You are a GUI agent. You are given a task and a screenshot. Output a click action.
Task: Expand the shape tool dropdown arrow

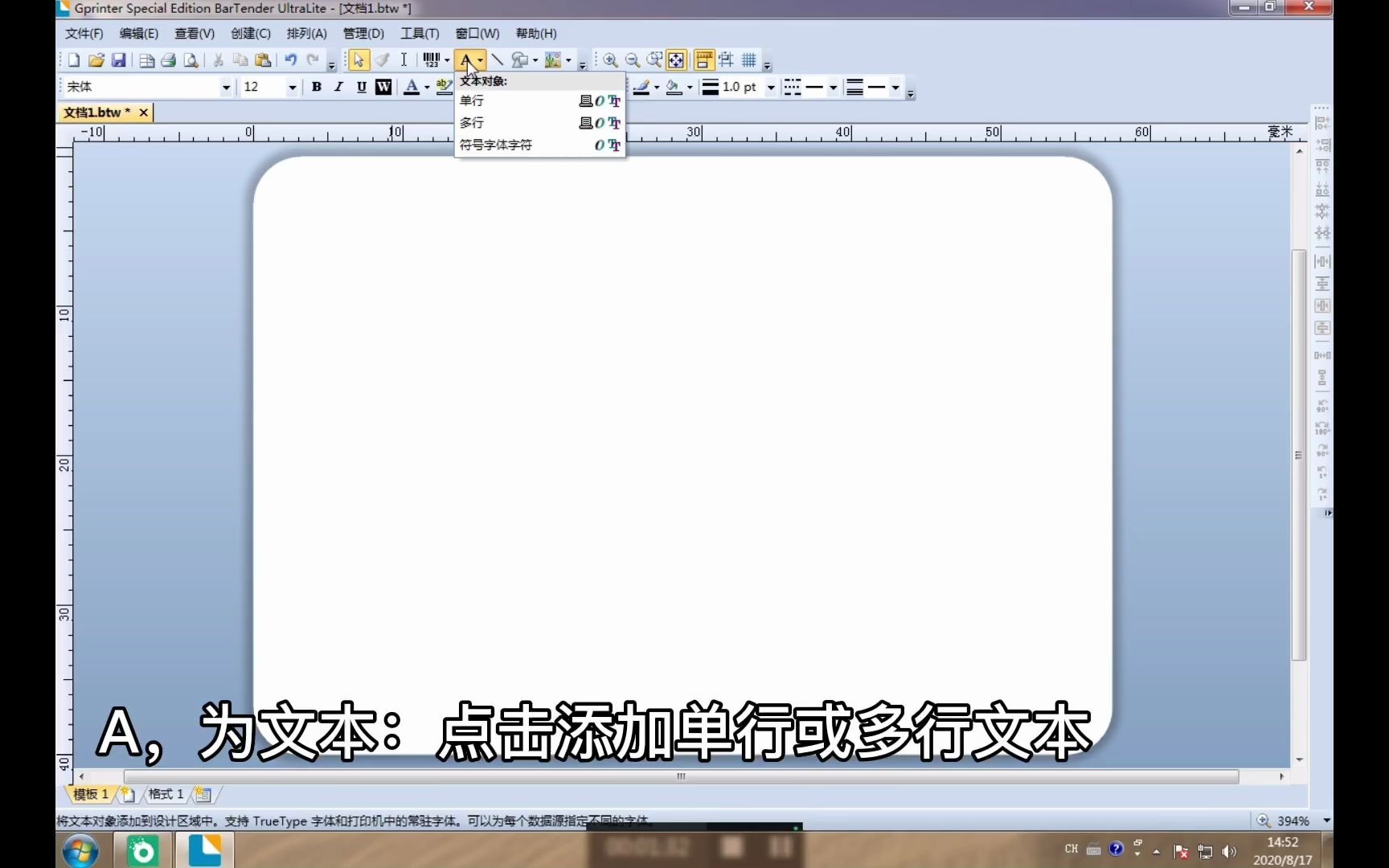(535, 60)
